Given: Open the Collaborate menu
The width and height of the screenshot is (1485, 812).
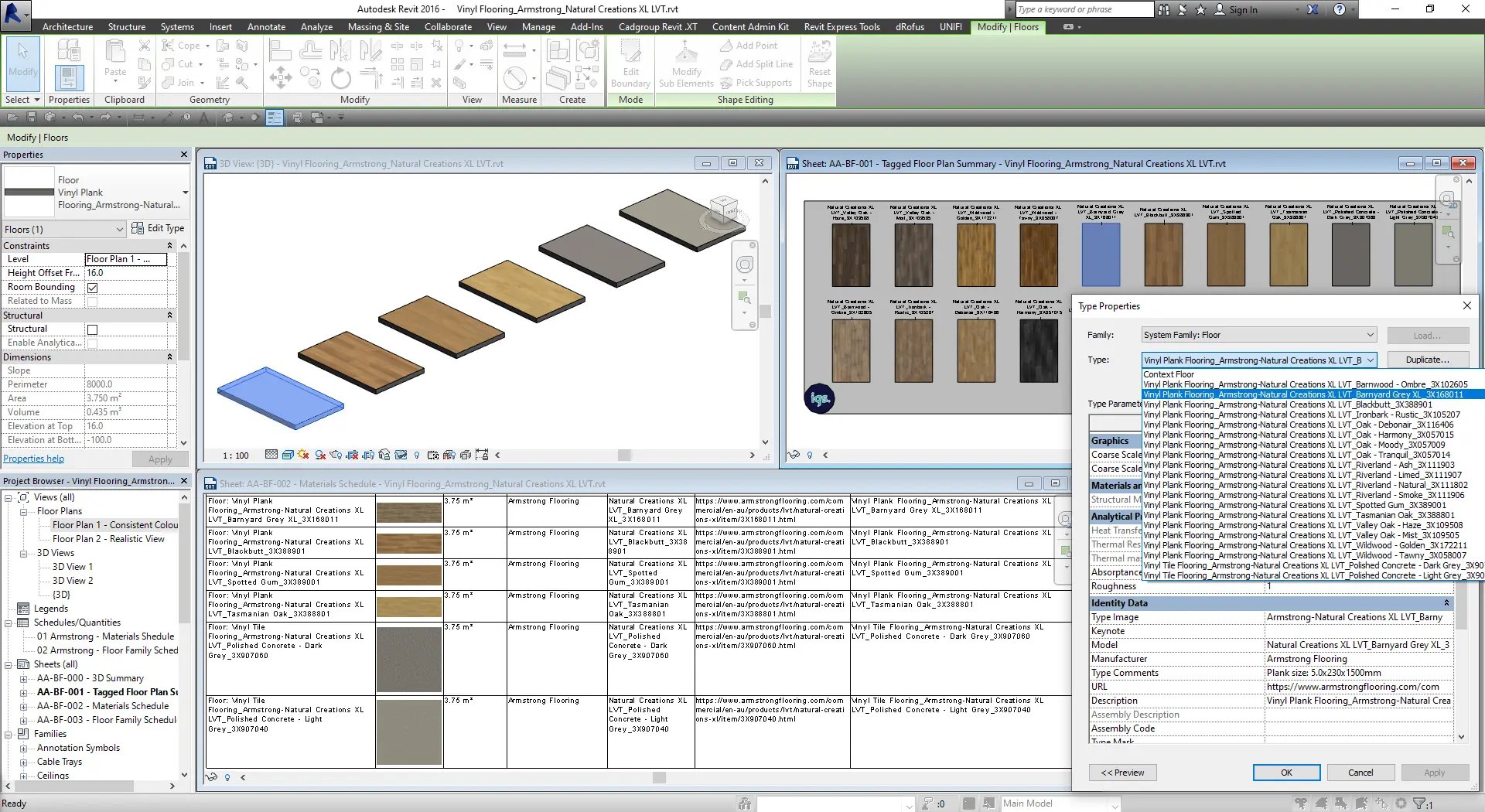Looking at the screenshot, I should [x=448, y=26].
